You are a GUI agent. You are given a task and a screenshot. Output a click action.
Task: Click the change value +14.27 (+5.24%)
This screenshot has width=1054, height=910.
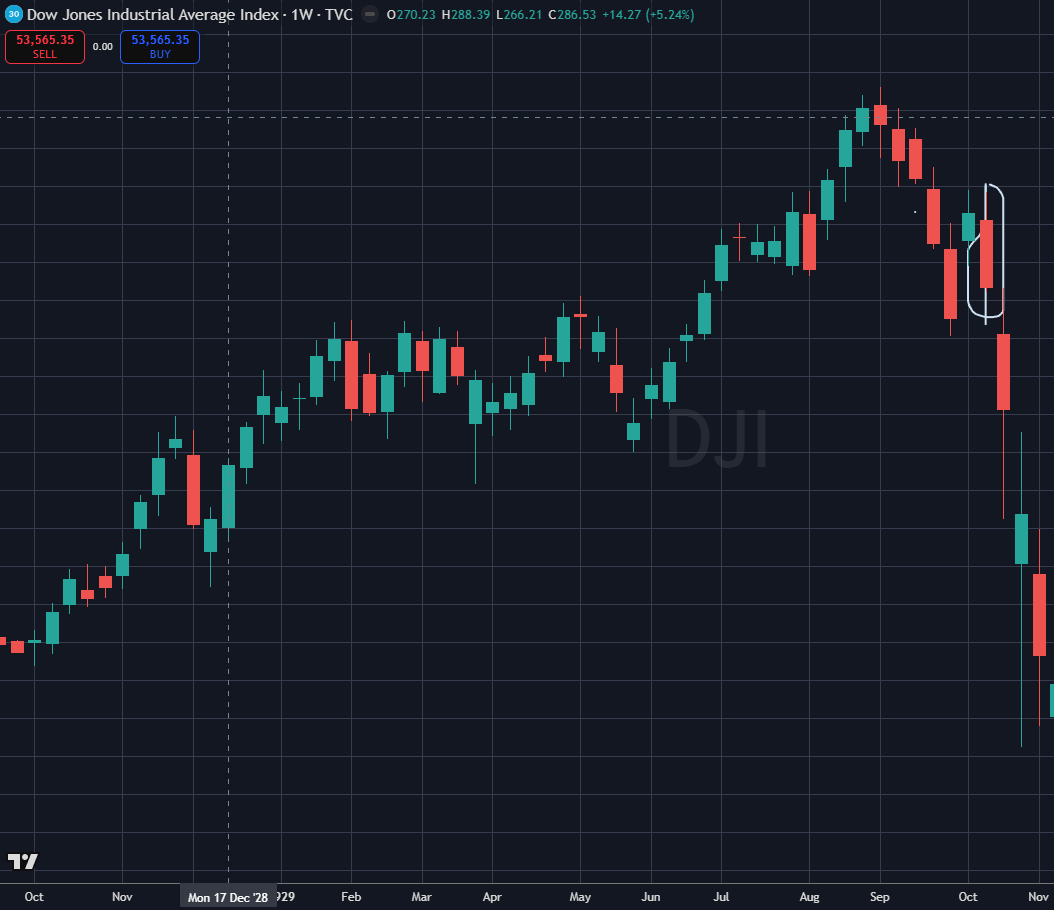pyautogui.click(x=648, y=14)
